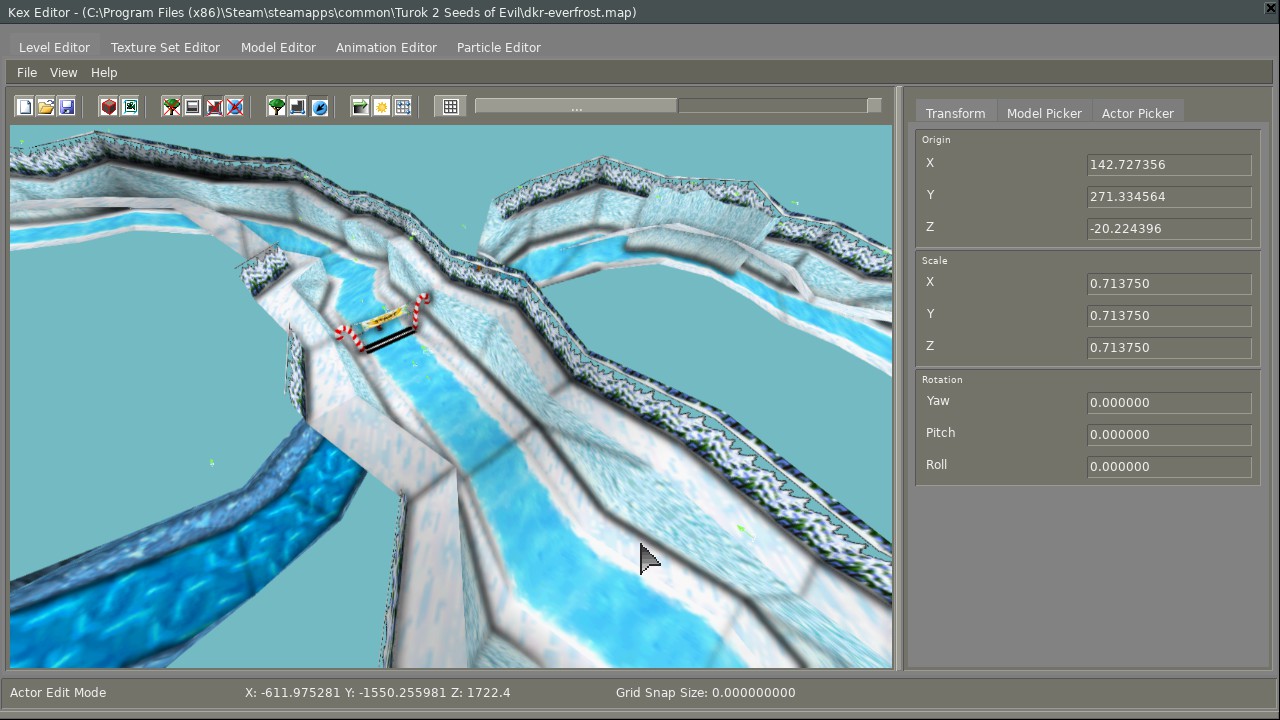Click the grid icon button
The height and width of the screenshot is (720, 1280).
click(451, 107)
